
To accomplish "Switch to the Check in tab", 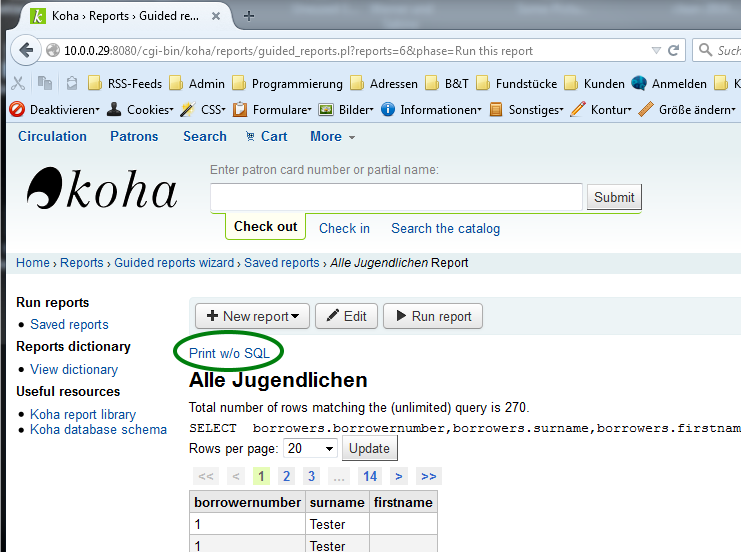I will coord(344,228).
